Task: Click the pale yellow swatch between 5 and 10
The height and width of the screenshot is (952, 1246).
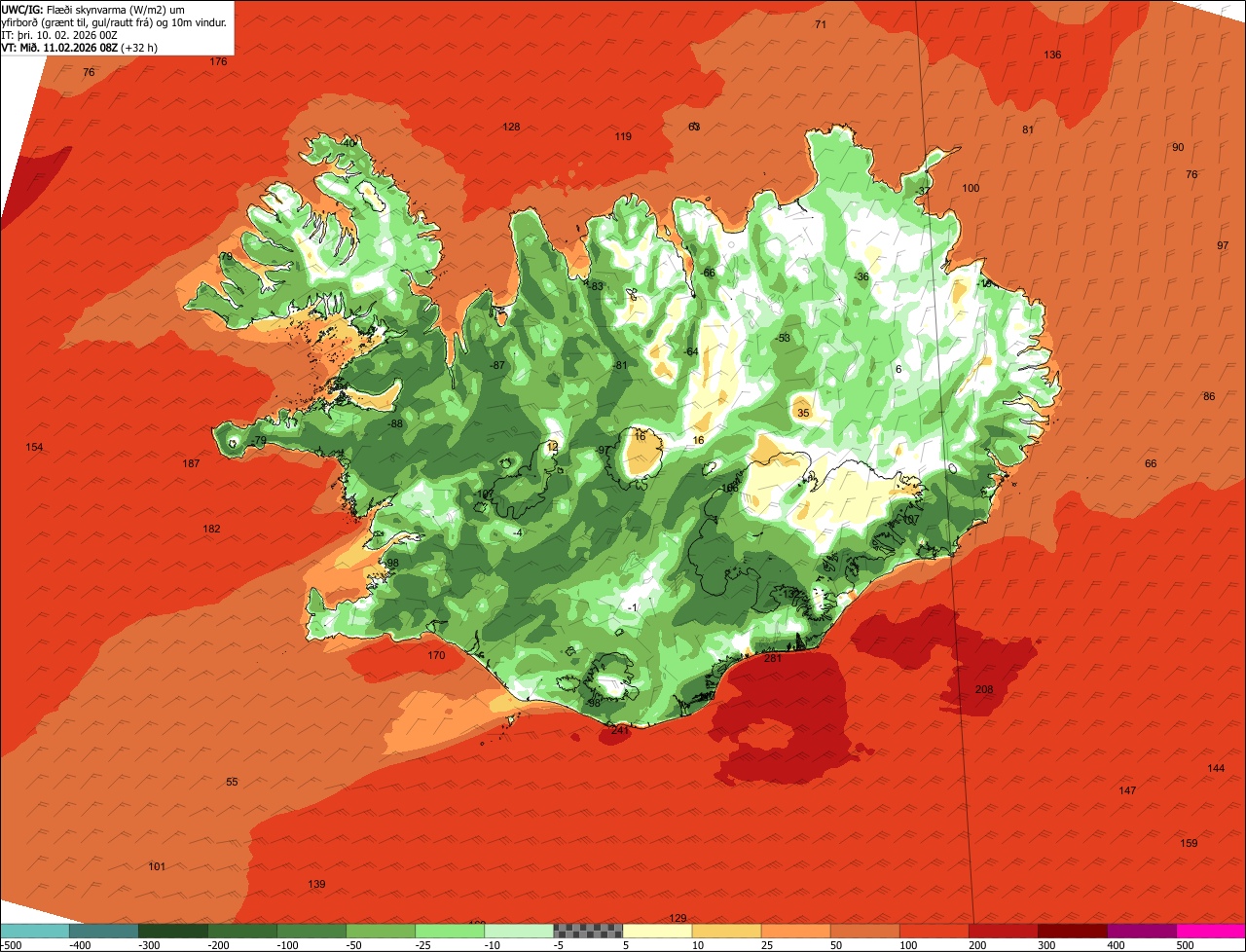Action: click(657, 931)
